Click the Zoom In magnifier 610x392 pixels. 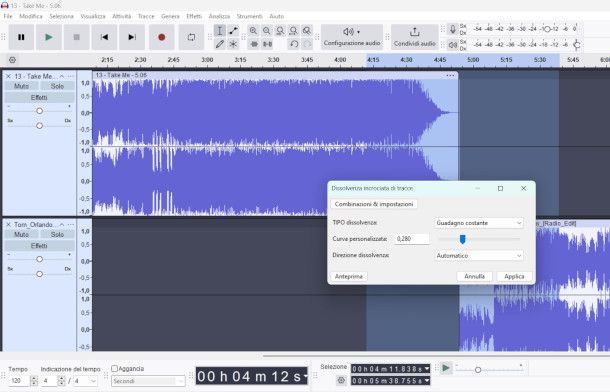tap(253, 31)
